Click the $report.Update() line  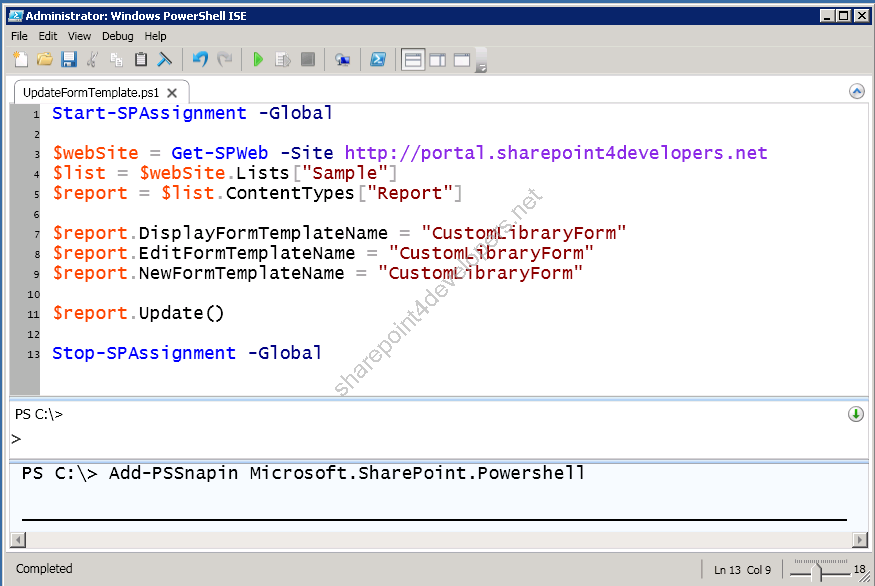138,313
